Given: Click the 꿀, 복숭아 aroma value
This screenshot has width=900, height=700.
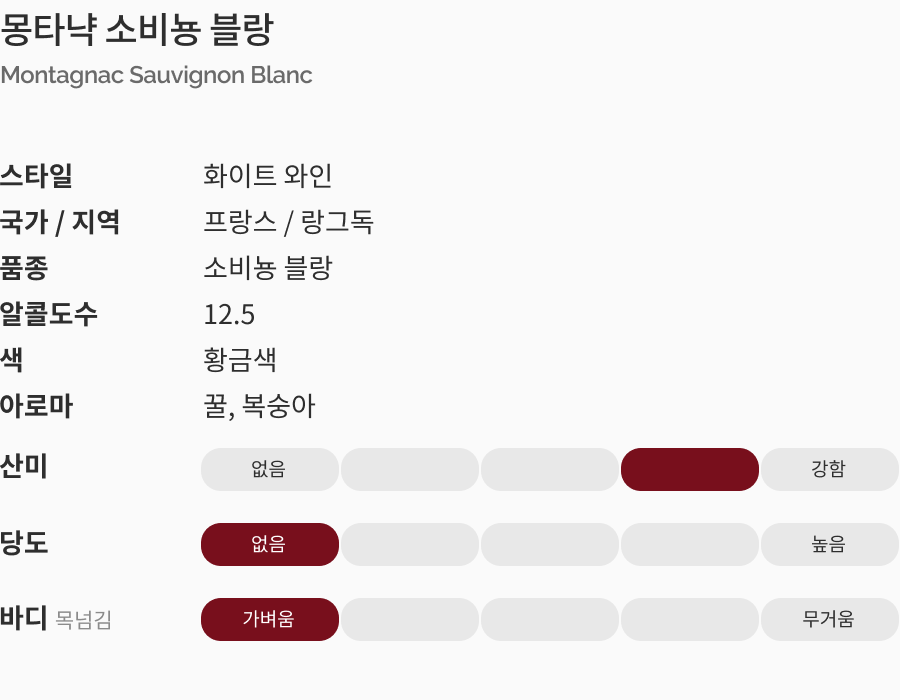Looking at the screenshot, I should pos(259,406).
